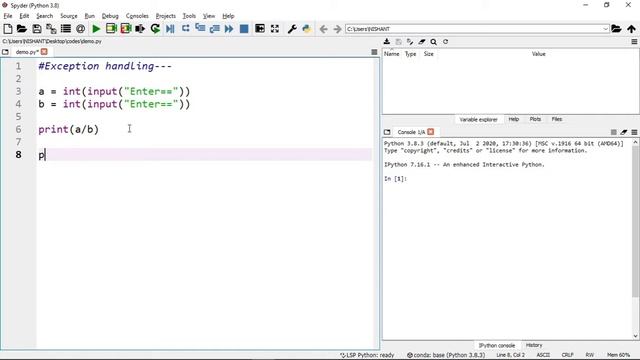Run cell and advance icon
Screen dimensions: 640x360
point(126,29)
